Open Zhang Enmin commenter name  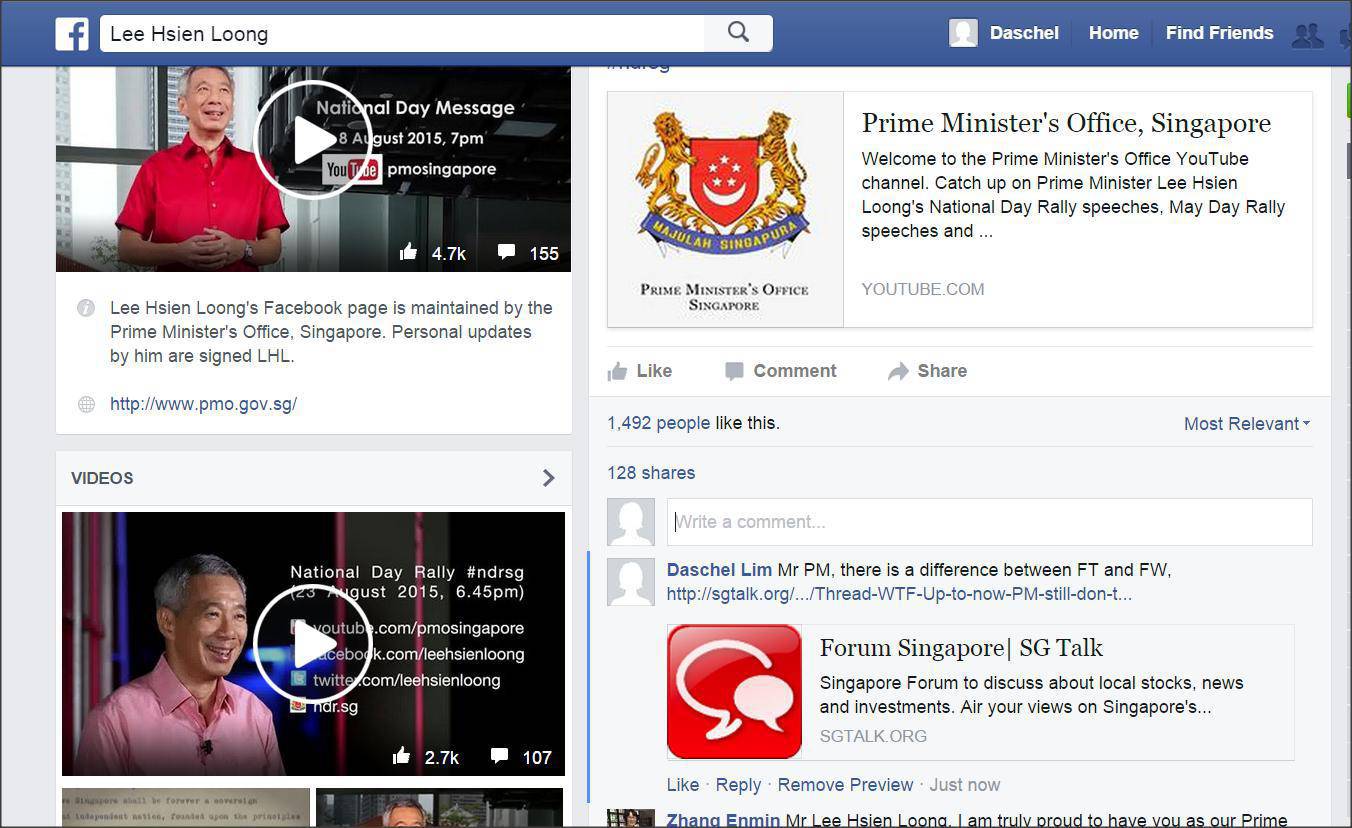(x=723, y=820)
